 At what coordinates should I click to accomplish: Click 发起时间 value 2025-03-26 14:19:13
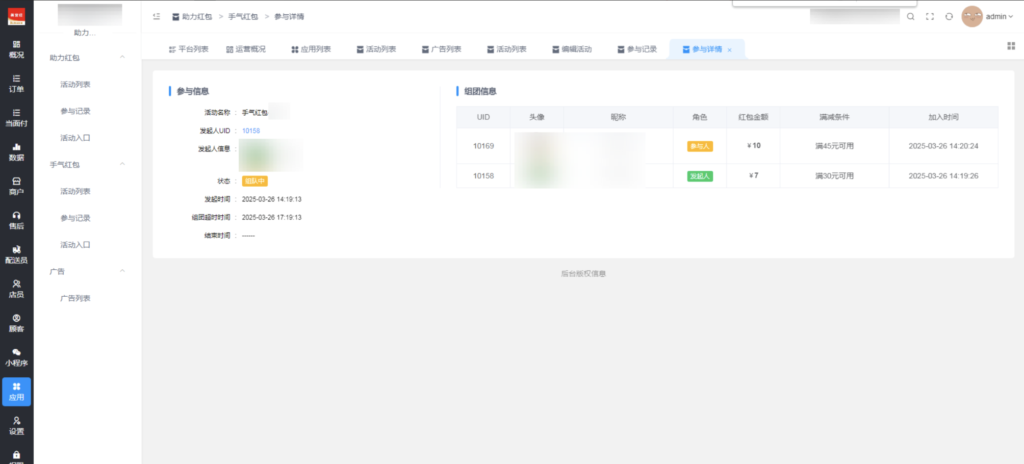click(272, 199)
